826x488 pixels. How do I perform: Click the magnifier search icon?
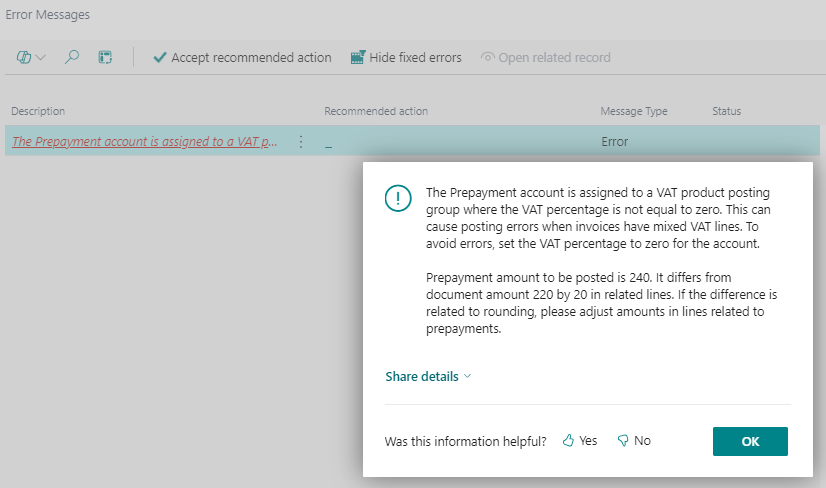click(72, 58)
